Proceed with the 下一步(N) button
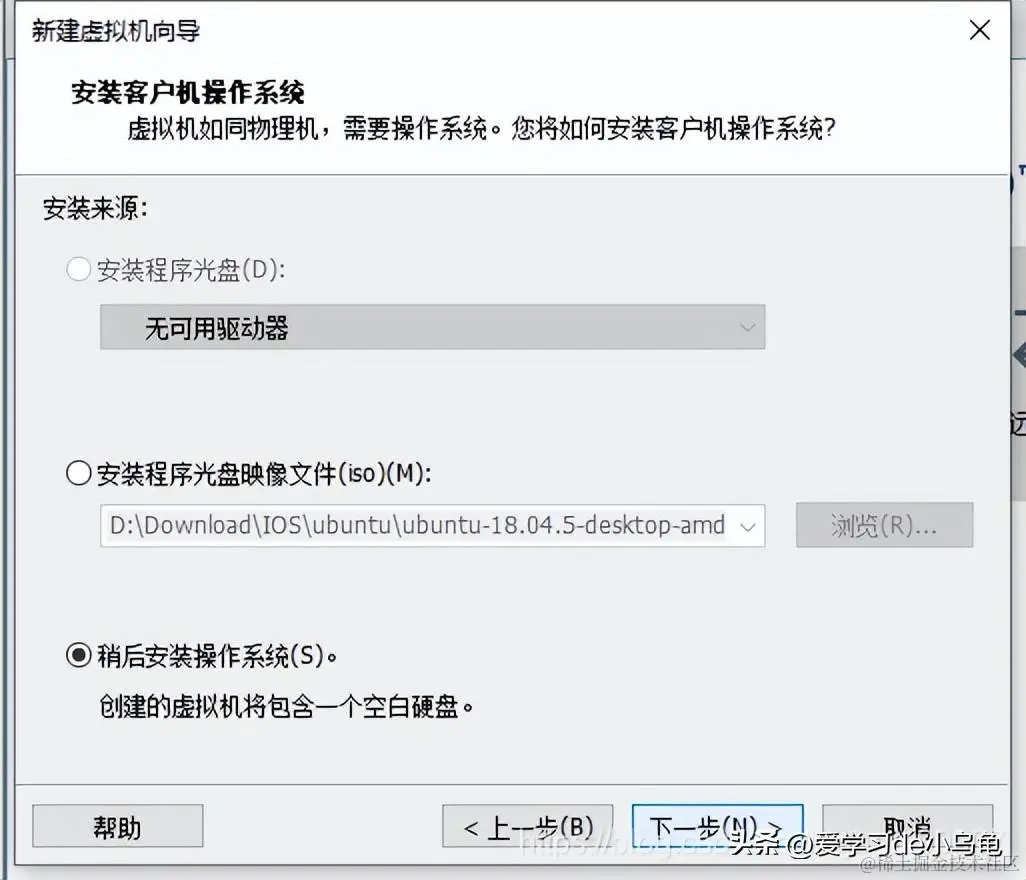 point(717,826)
